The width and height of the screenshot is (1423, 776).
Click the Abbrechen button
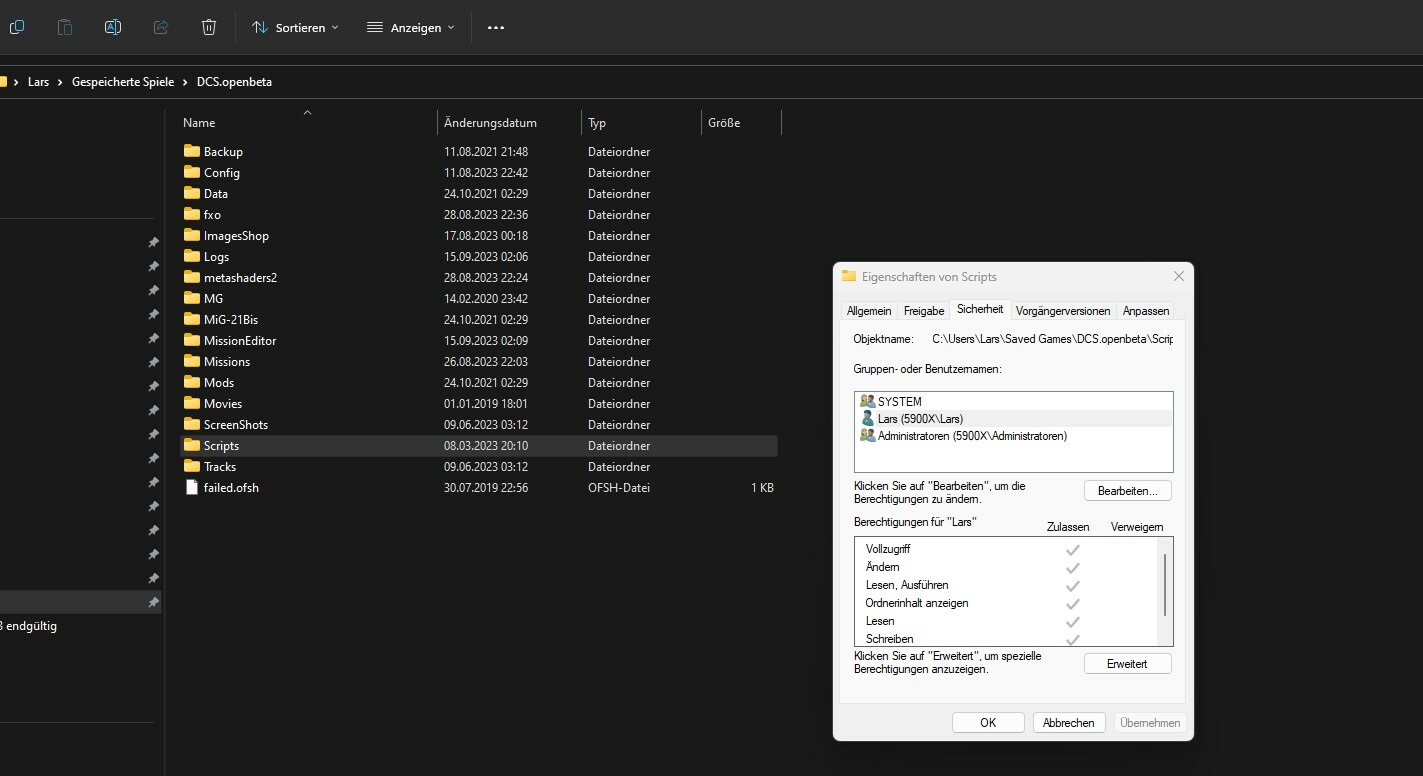coord(1069,722)
